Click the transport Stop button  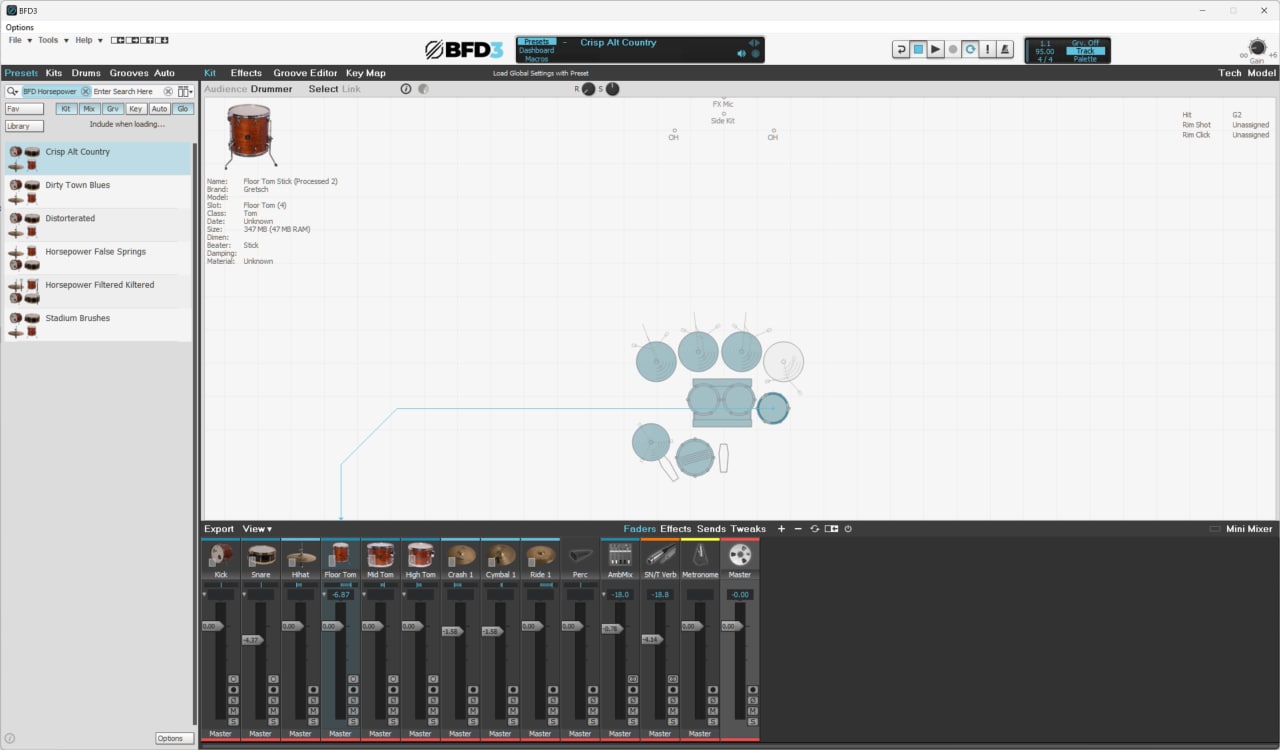[918, 49]
